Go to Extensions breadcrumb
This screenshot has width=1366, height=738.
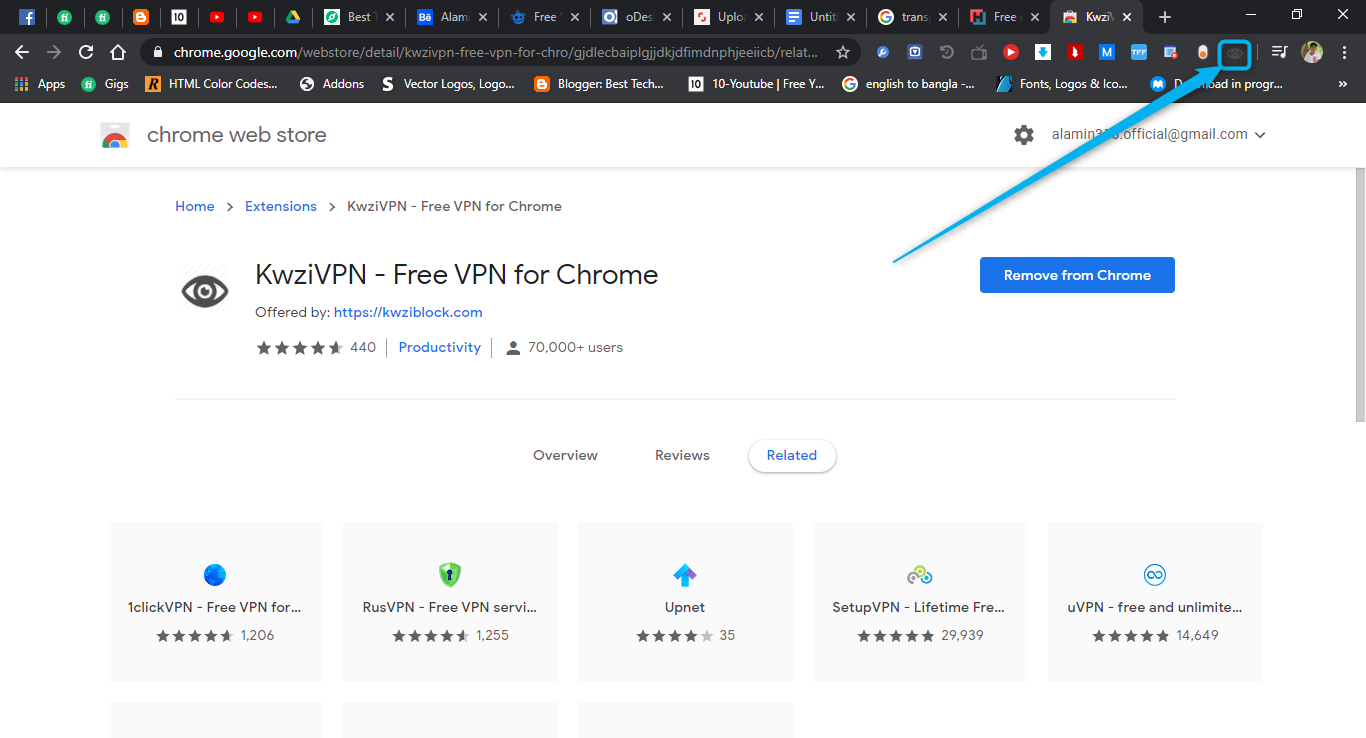(x=281, y=206)
